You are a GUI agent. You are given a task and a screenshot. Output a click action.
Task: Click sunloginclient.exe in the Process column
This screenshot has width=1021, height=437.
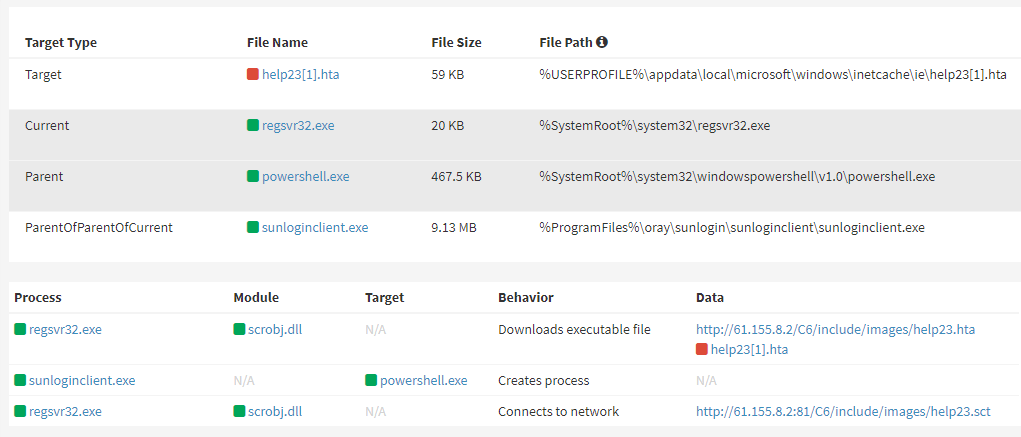(82, 381)
